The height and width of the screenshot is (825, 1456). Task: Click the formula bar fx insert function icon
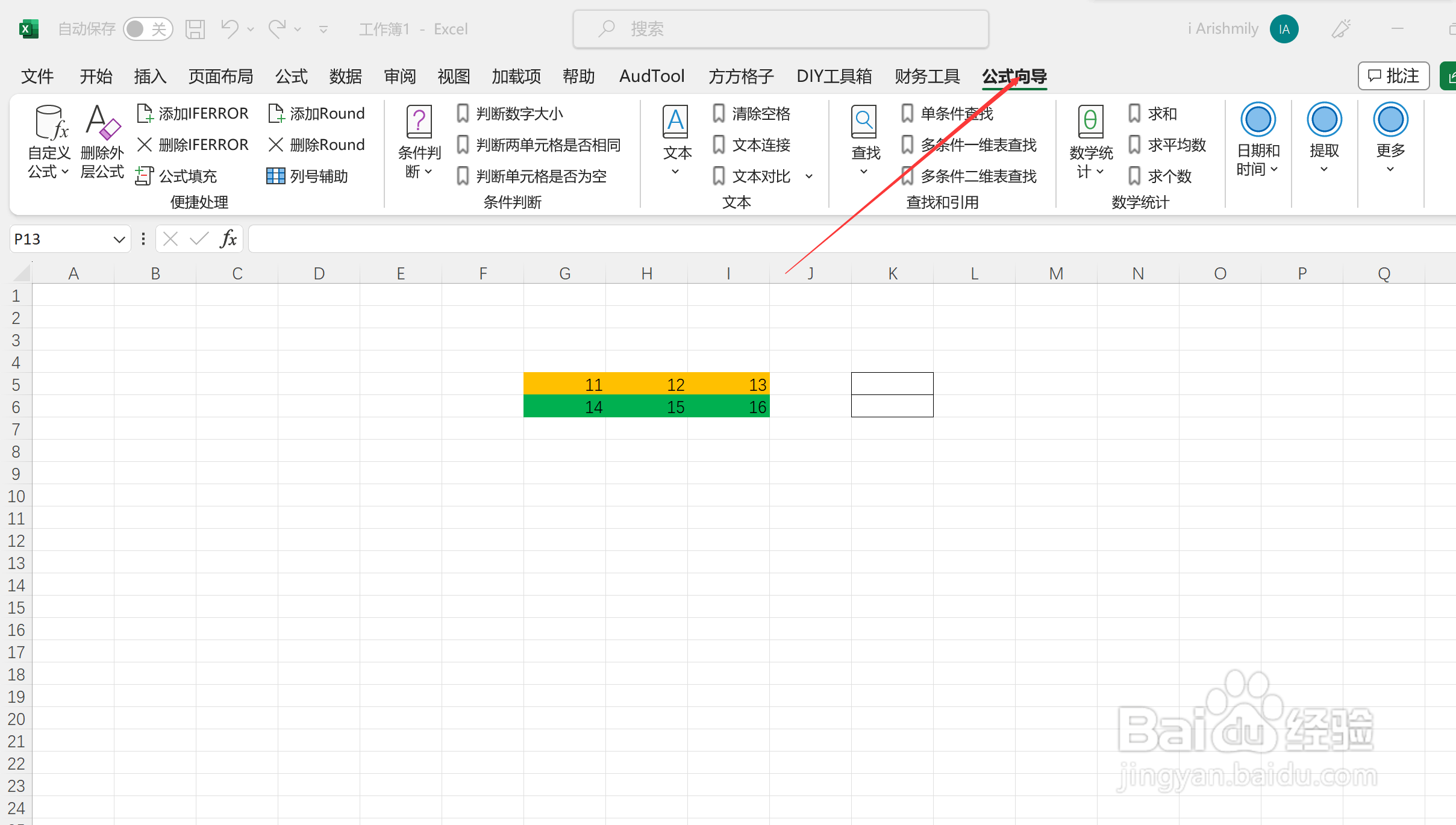228,239
